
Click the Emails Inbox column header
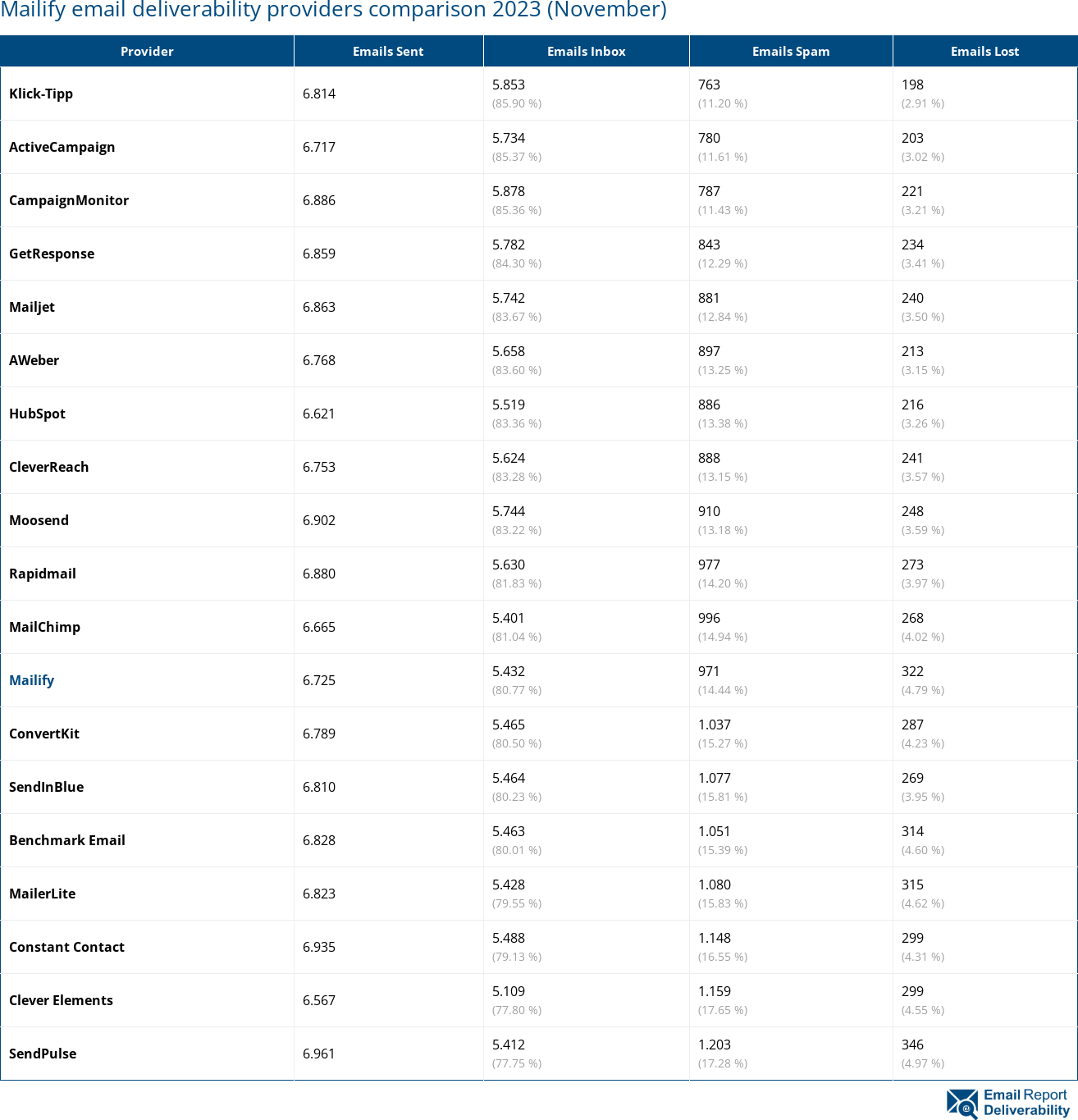586,51
